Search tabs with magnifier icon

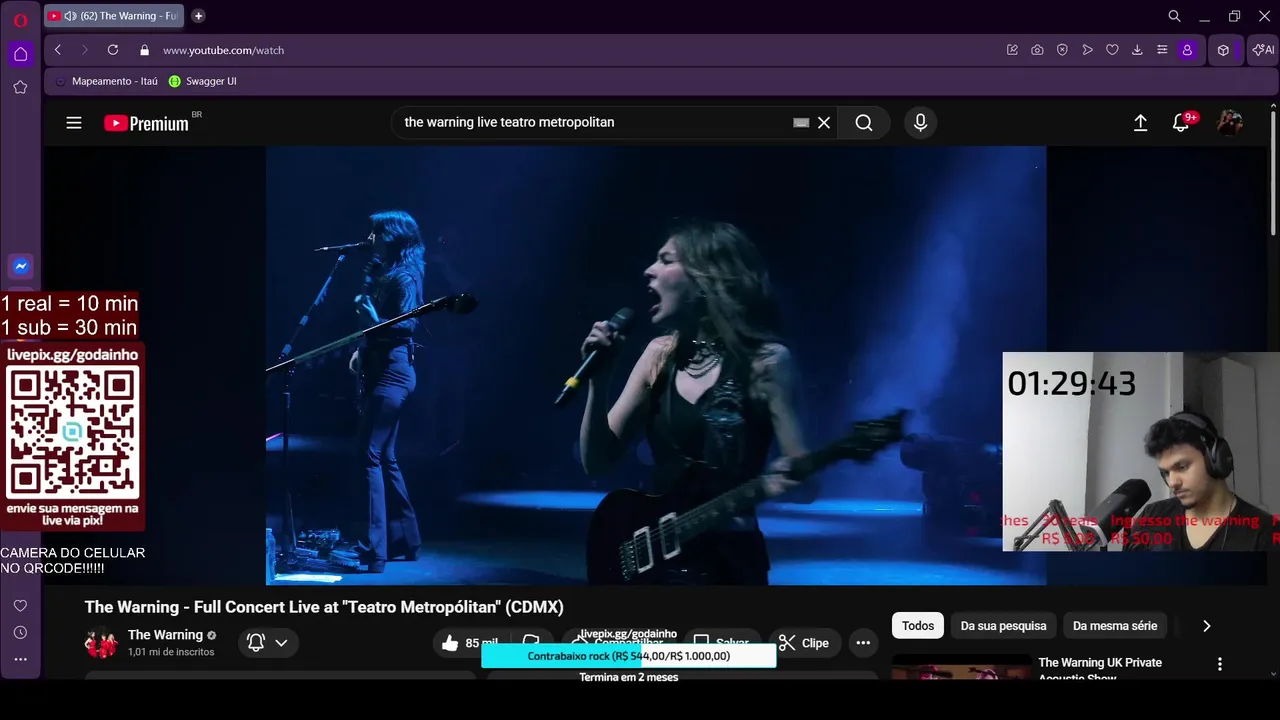[x=1175, y=16]
